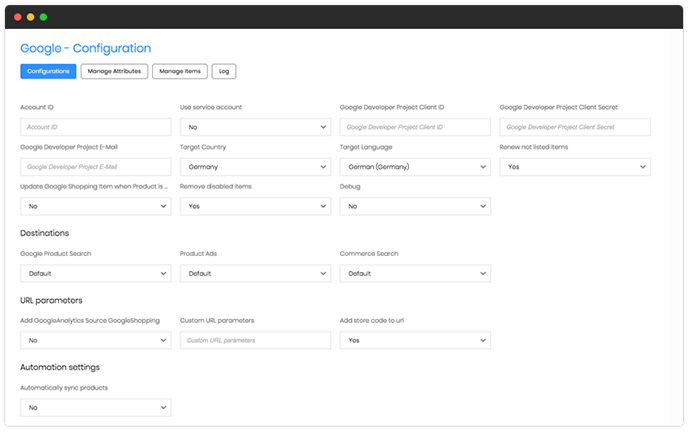Click the green maximize window button
This screenshot has height=432, width=689.
(44, 17)
